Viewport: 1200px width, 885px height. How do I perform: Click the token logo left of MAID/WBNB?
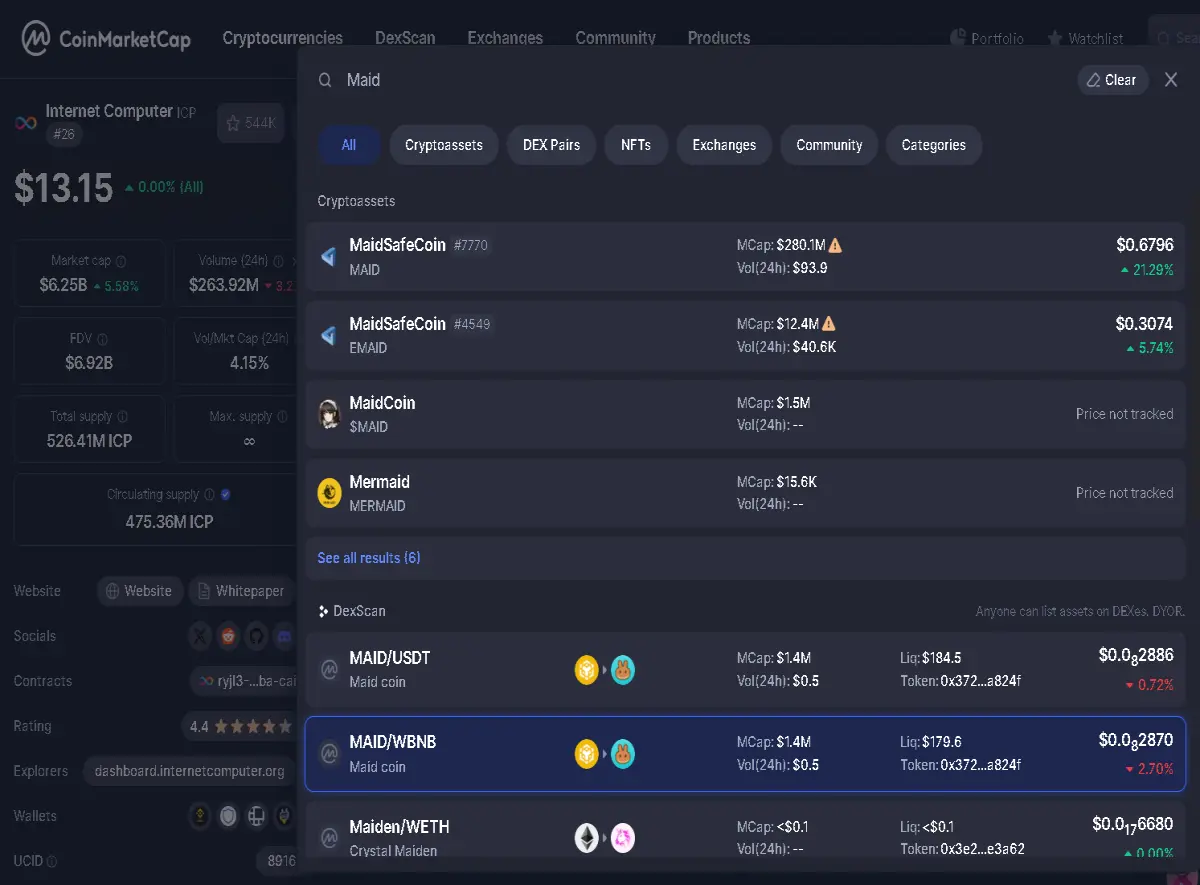(329, 754)
